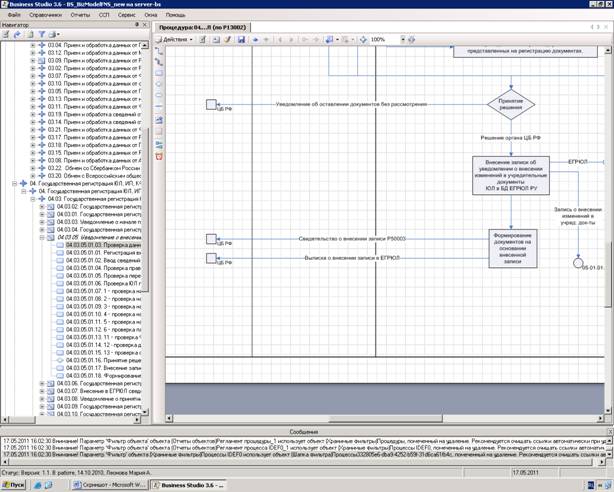Click the pin icon on the Навигатор panel
614x492 pixels.
[137, 25]
